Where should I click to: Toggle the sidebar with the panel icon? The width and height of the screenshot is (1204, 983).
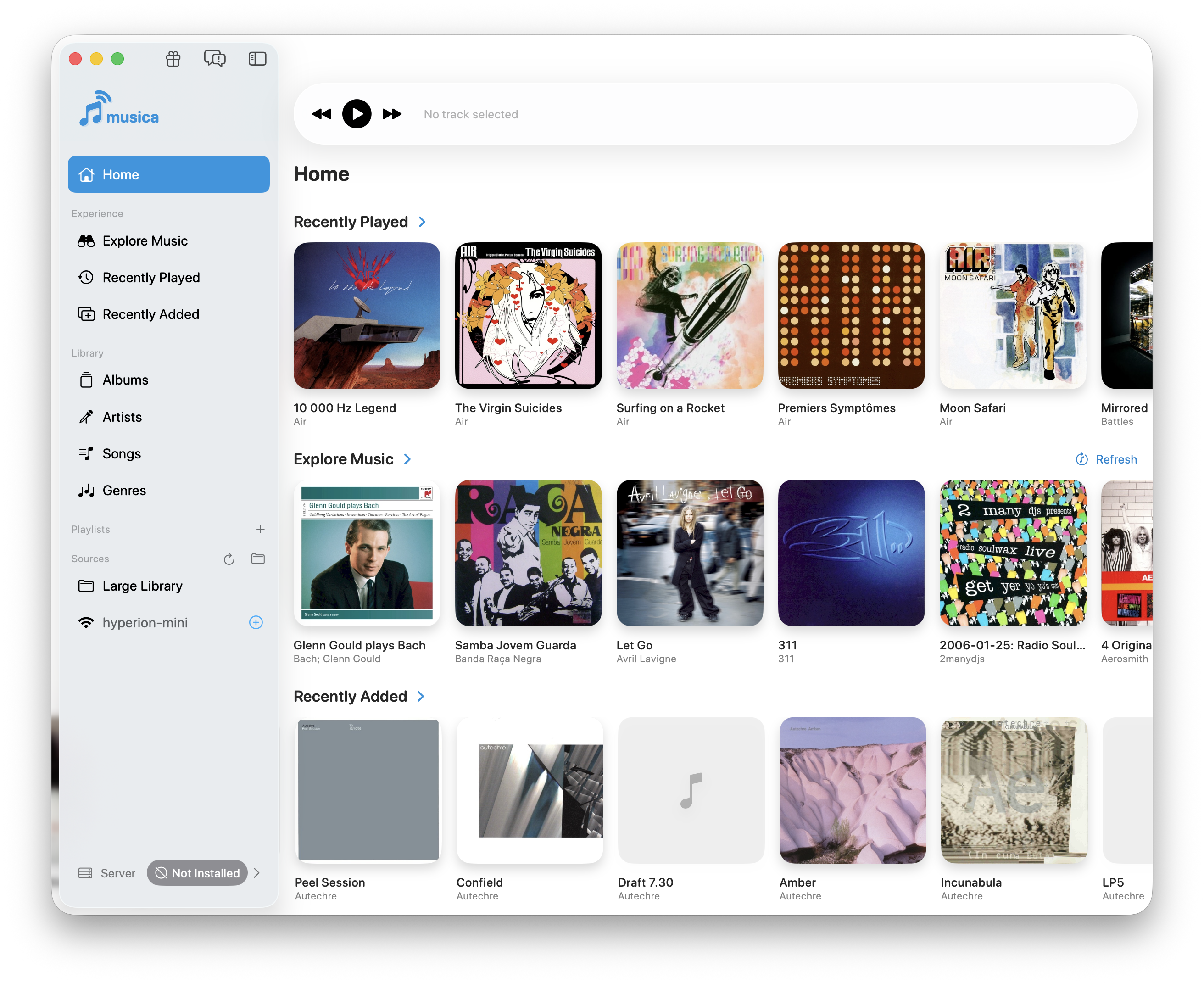click(257, 59)
